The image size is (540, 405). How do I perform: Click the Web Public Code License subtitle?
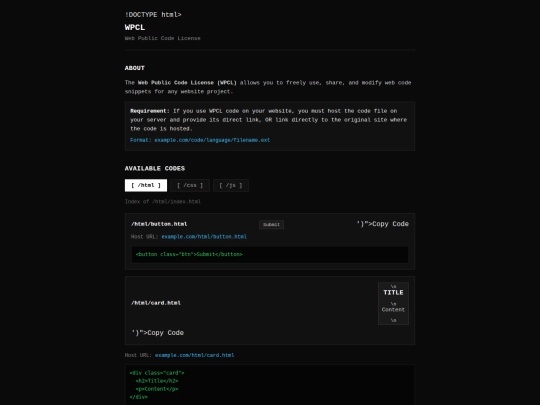pos(163,38)
